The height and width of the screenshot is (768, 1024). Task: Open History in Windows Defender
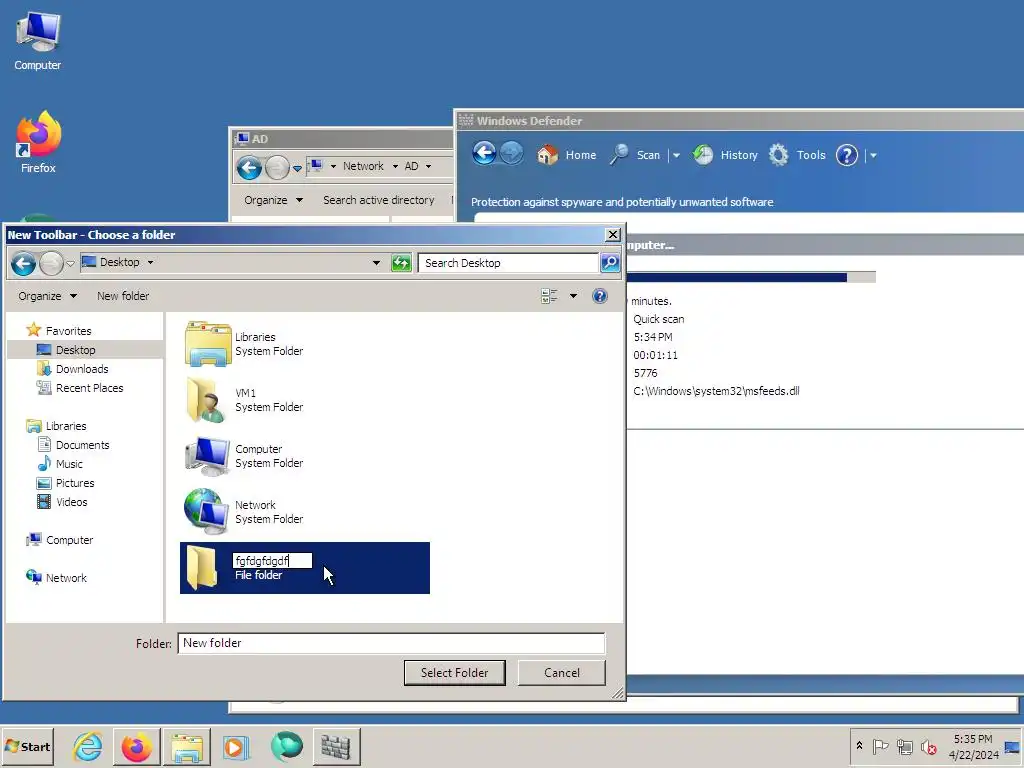coord(725,155)
